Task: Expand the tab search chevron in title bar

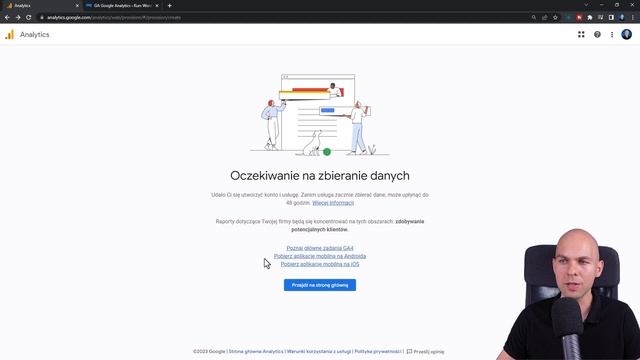Action: pos(586,5)
